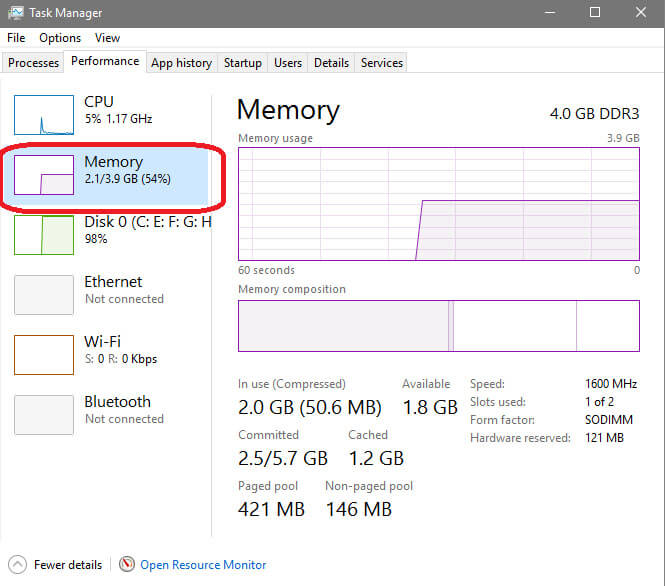Click the Memory composition bar

(438, 326)
